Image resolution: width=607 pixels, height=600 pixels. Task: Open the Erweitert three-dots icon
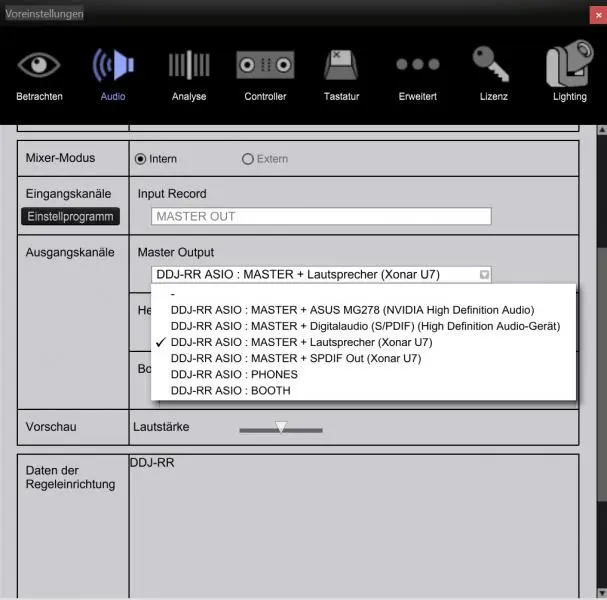[x=417, y=66]
